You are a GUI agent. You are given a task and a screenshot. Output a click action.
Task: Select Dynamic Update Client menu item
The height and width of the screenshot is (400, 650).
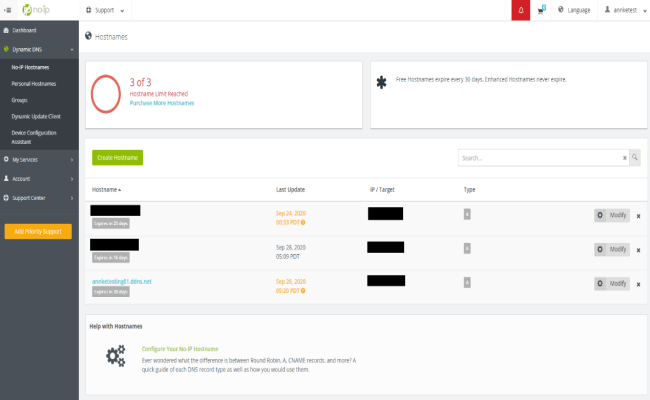click(x=37, y=117)
